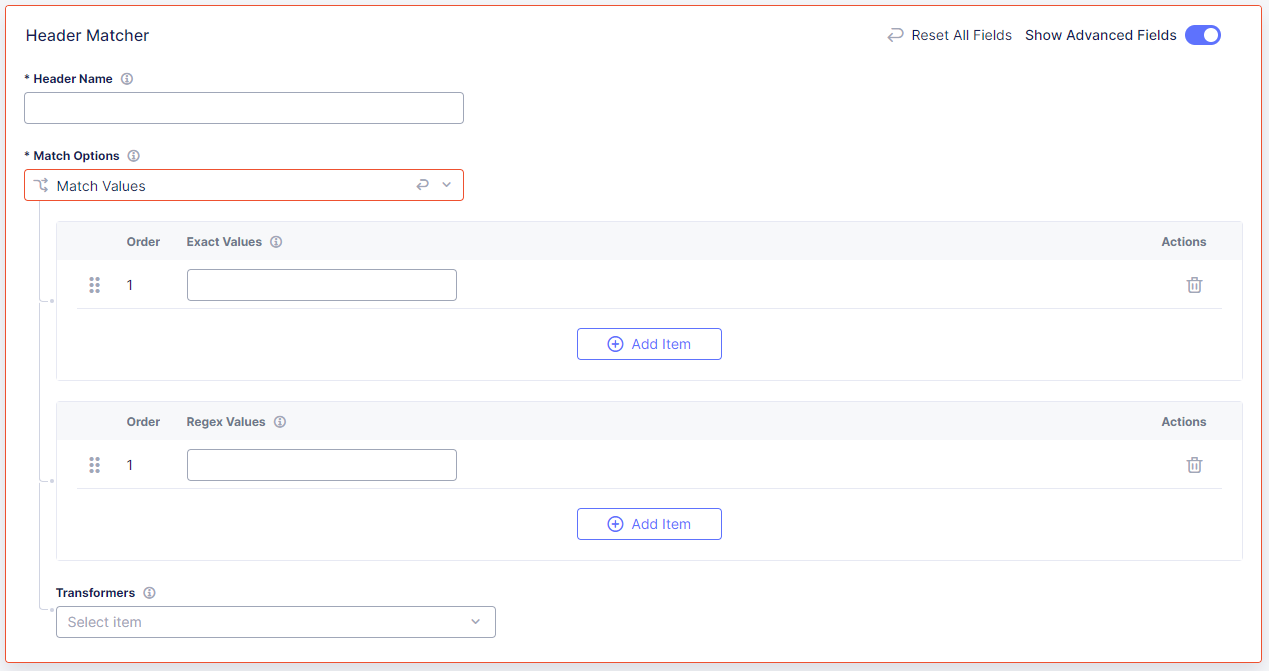
Task: Open the Transformers info tooltip
Action: (x=149, y=592)
